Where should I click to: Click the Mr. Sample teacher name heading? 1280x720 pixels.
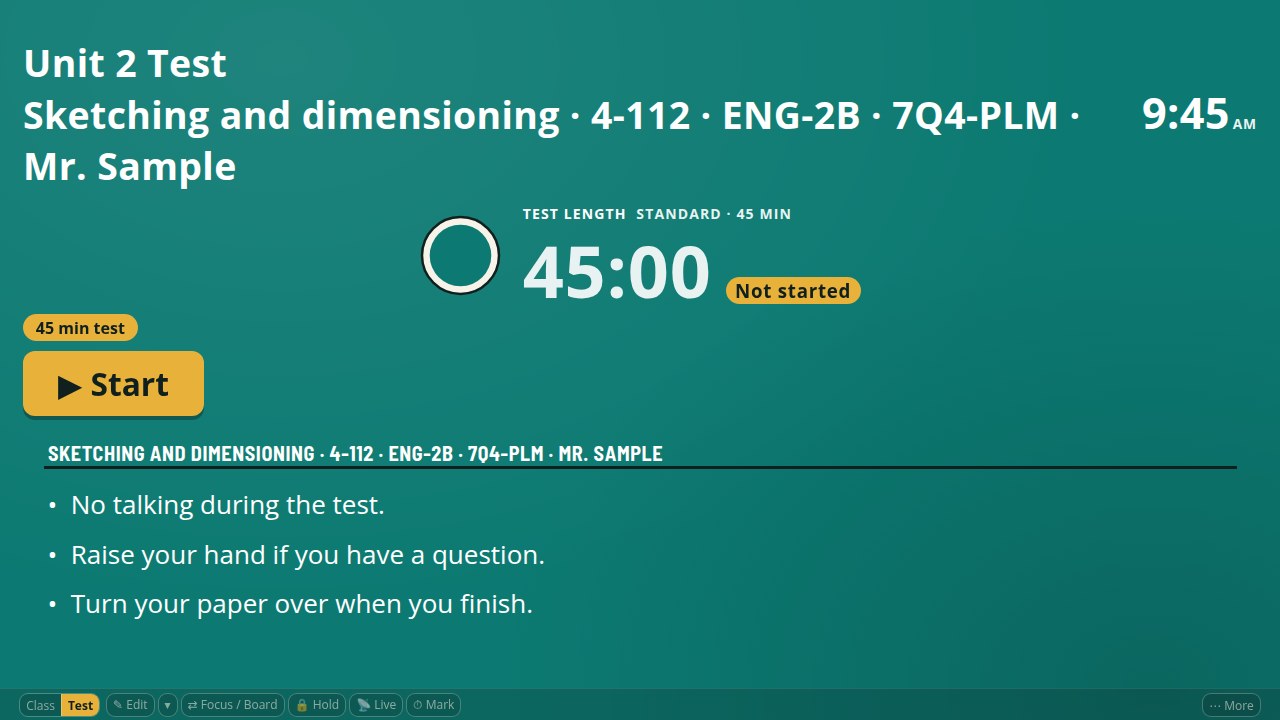pyautogui.click(x=130, y=167)
